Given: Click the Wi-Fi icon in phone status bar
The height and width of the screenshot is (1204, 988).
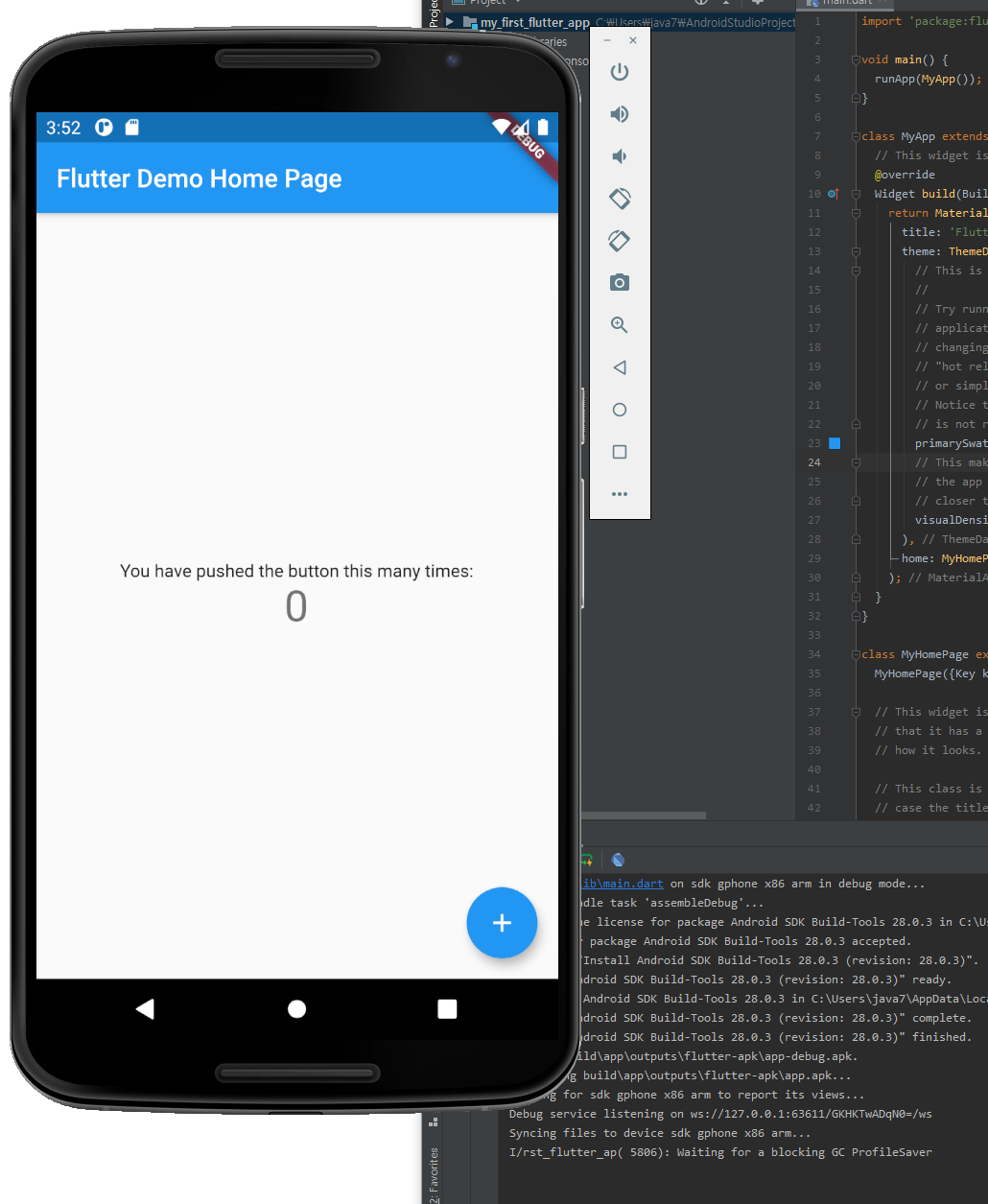Looking at the screenshot, I should tap(501, 127).
